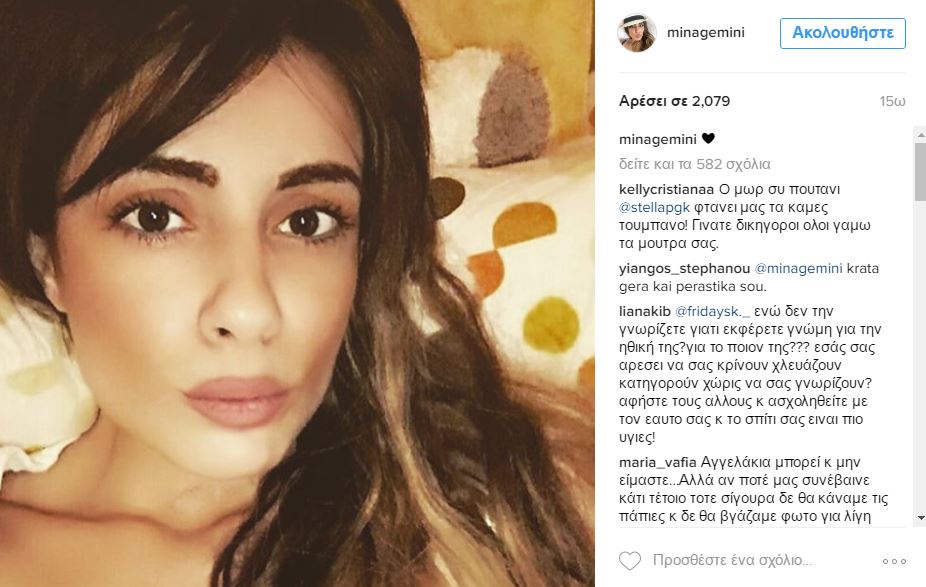
Task: Click the Αρέσει σε 2,079 likes count
Action: [x=674, y=102]
